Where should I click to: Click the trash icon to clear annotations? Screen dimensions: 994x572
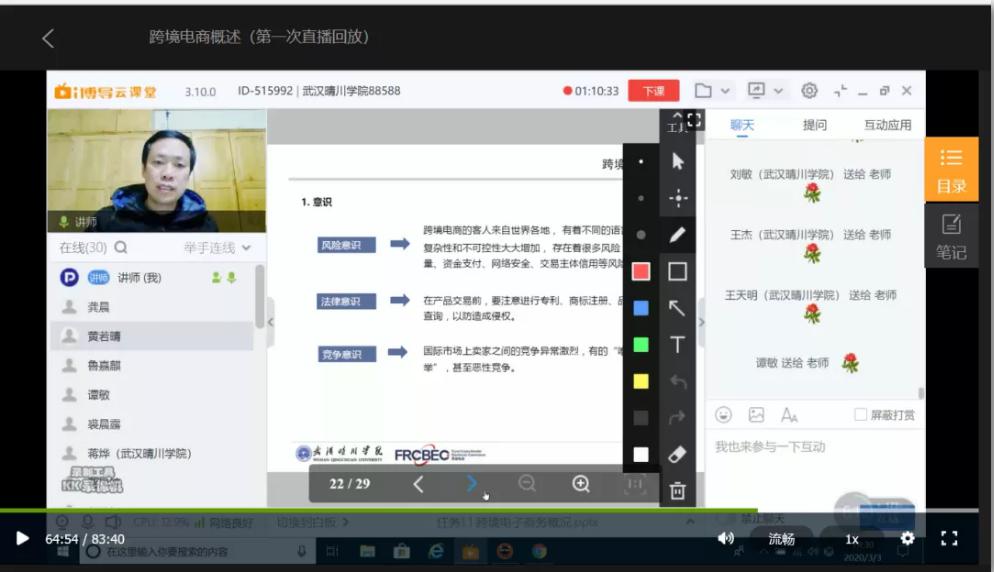(677, 490)
